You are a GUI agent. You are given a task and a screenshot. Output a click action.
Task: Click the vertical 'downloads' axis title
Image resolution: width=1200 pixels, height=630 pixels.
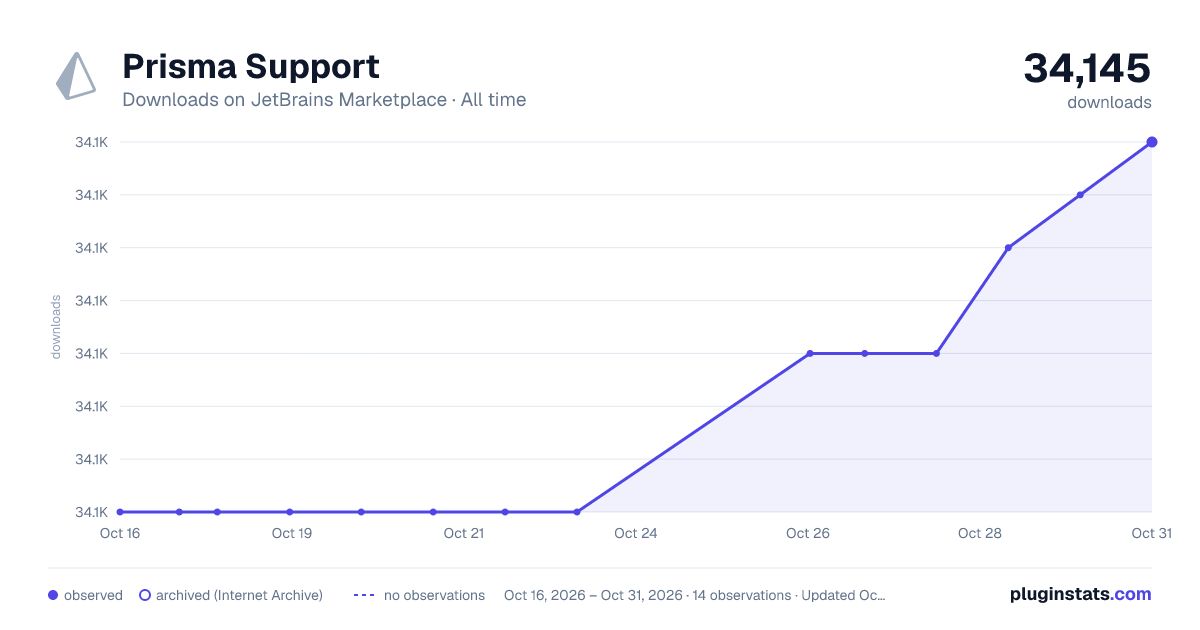[x=56, y=327]
